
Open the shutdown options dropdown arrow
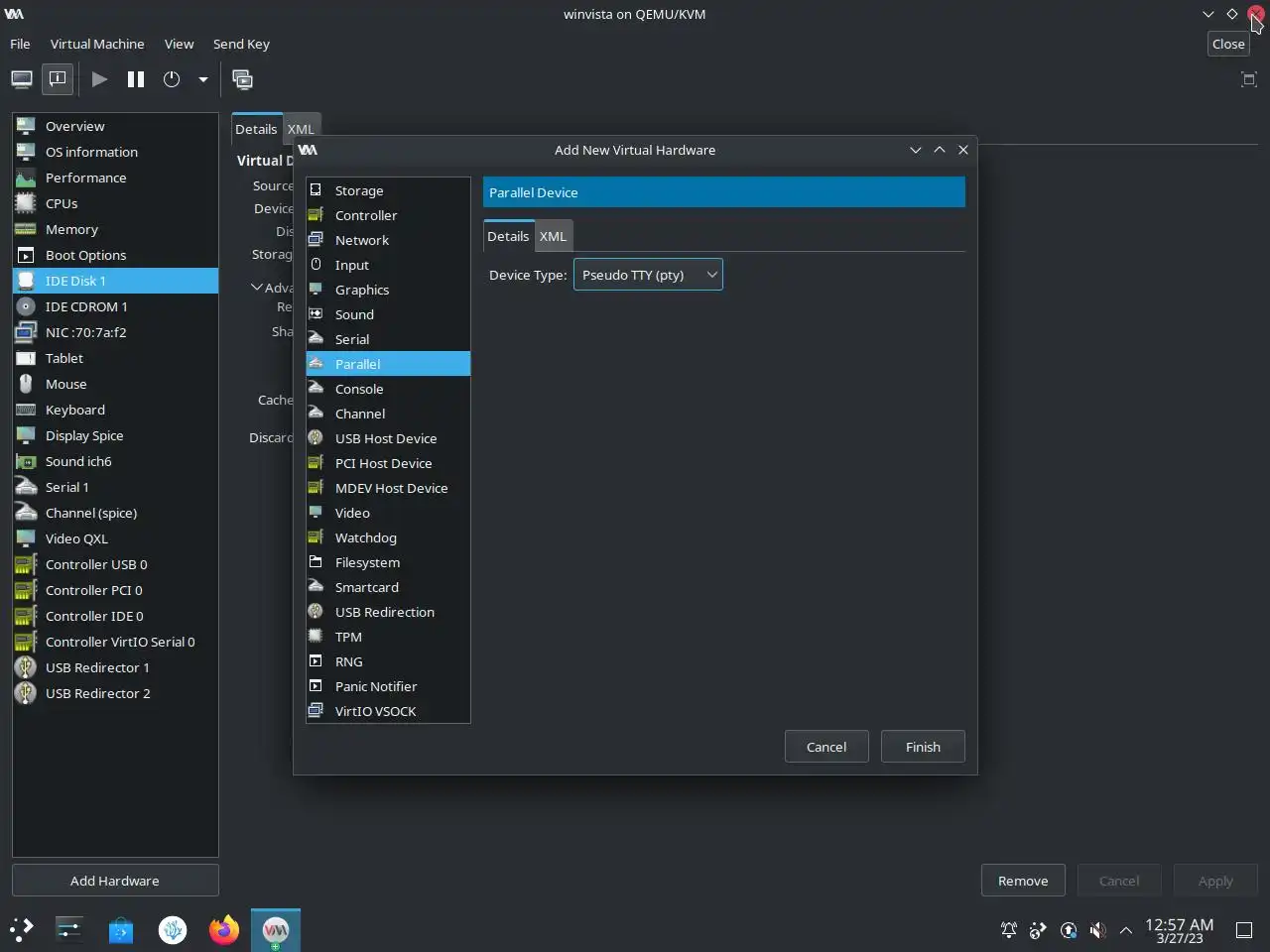[x=202, y=79]
